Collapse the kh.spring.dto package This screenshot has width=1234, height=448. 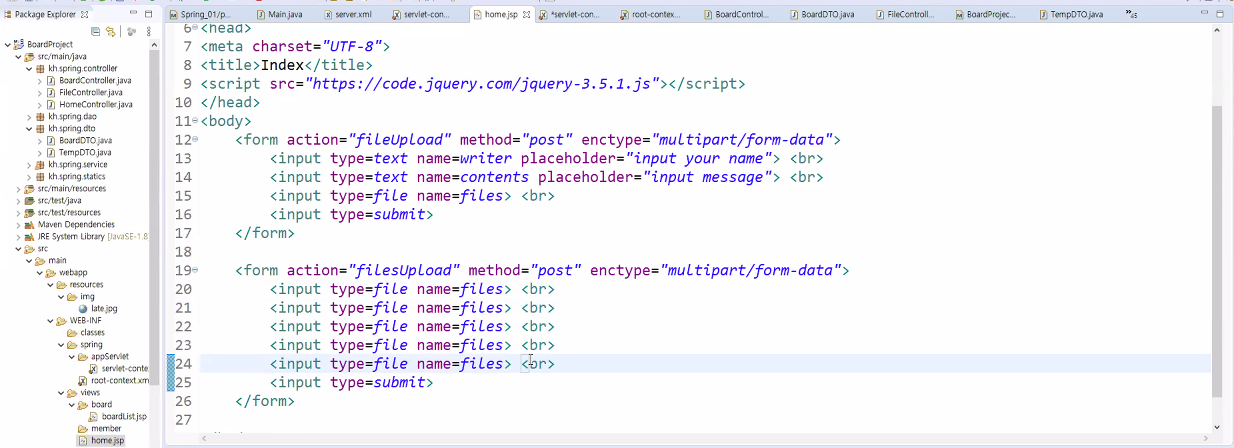pos(29,129)
